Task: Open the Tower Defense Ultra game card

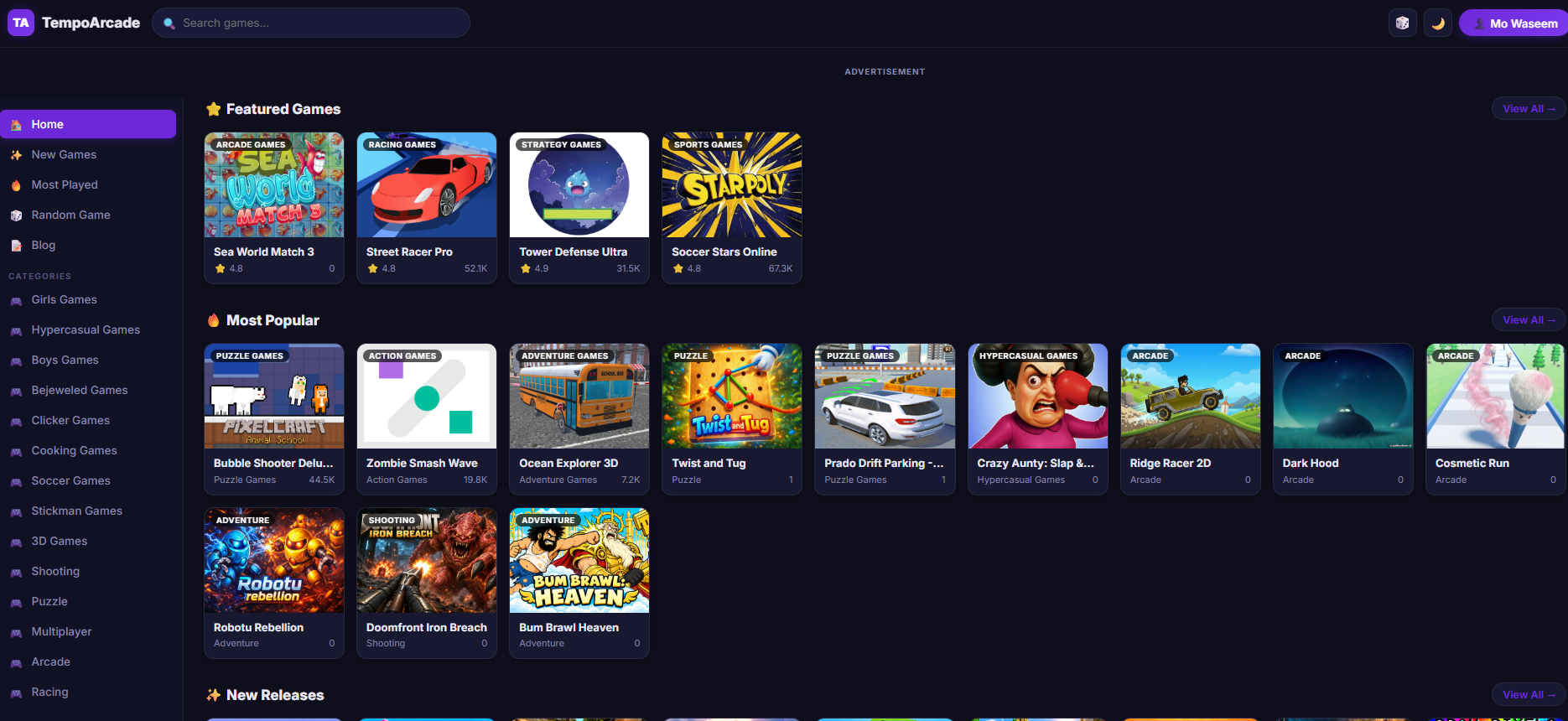Action: click(x=579, y=208)
